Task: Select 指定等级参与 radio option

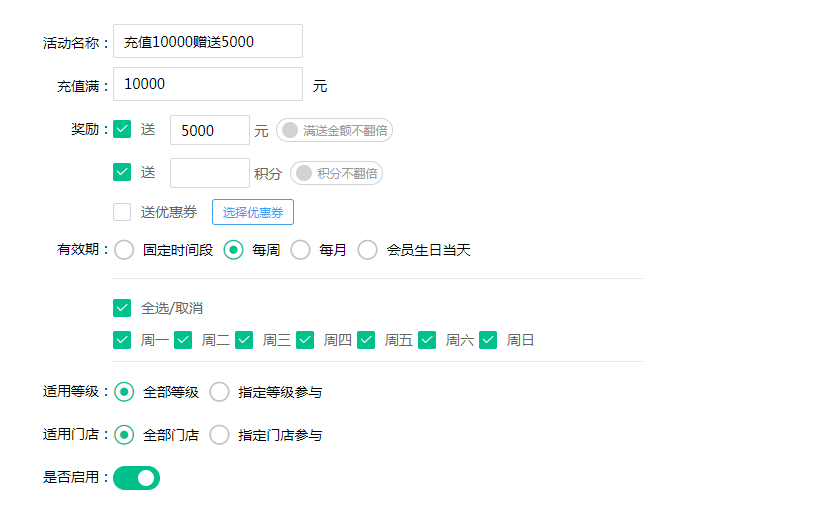Action: point(219,392)
